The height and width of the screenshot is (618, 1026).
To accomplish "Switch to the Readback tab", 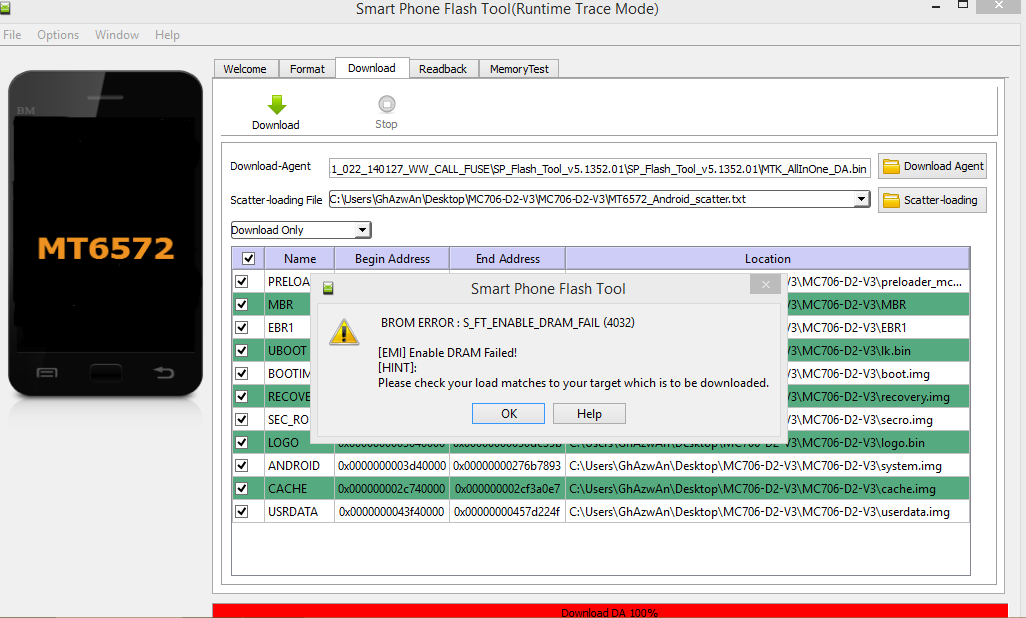I will pyautogui.click(x=443, y=69).
